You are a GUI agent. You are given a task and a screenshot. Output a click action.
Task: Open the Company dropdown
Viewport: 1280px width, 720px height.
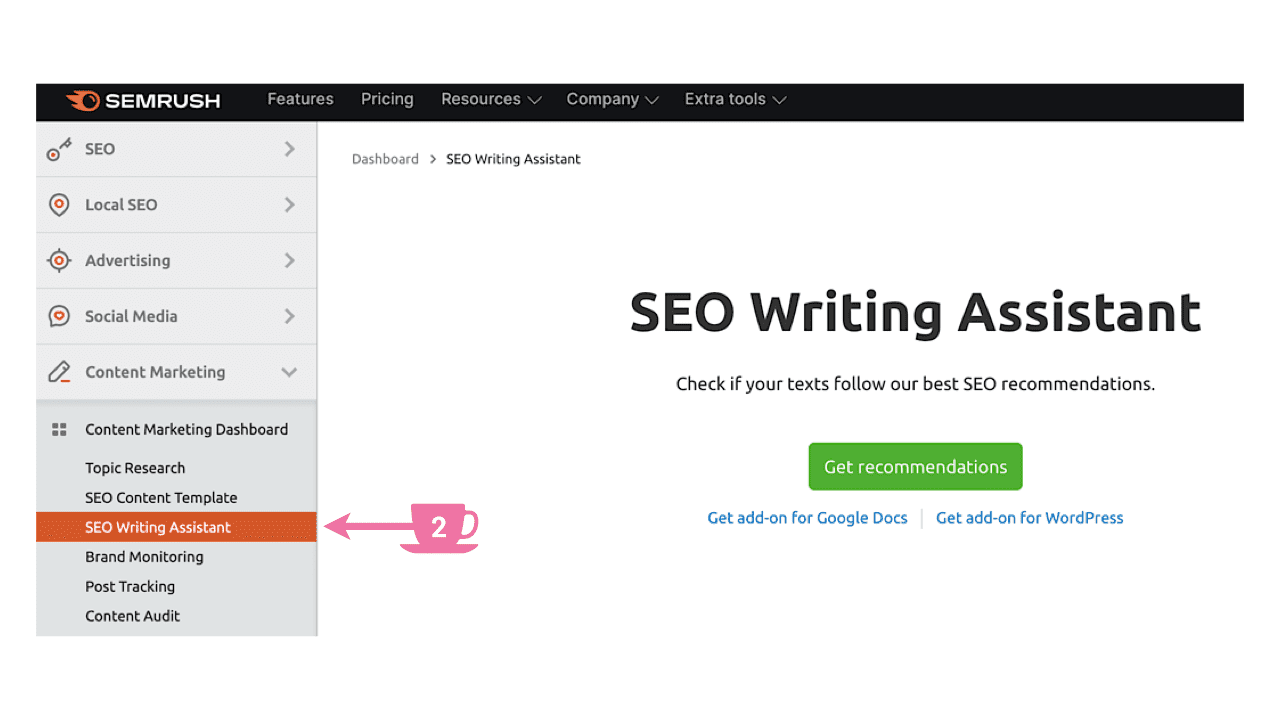(x=612, y=99)
